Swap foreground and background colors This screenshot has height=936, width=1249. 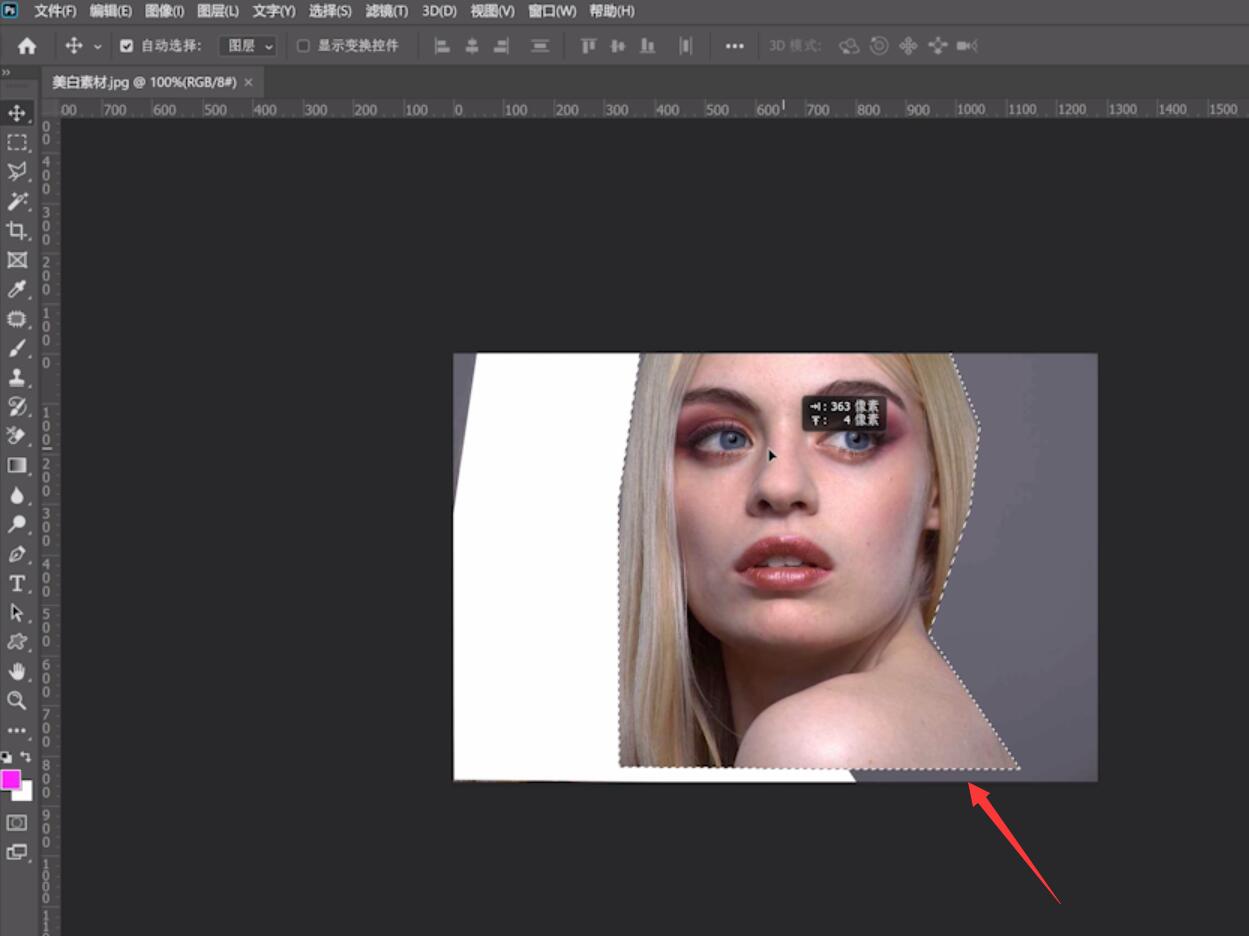pyautogui.click(x=26, y=757)
